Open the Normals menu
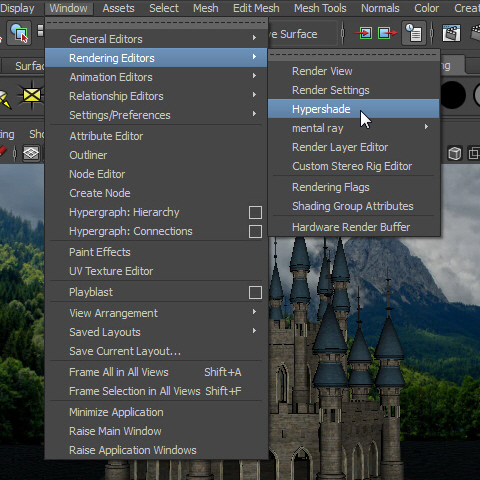 (x=380, y=8)
